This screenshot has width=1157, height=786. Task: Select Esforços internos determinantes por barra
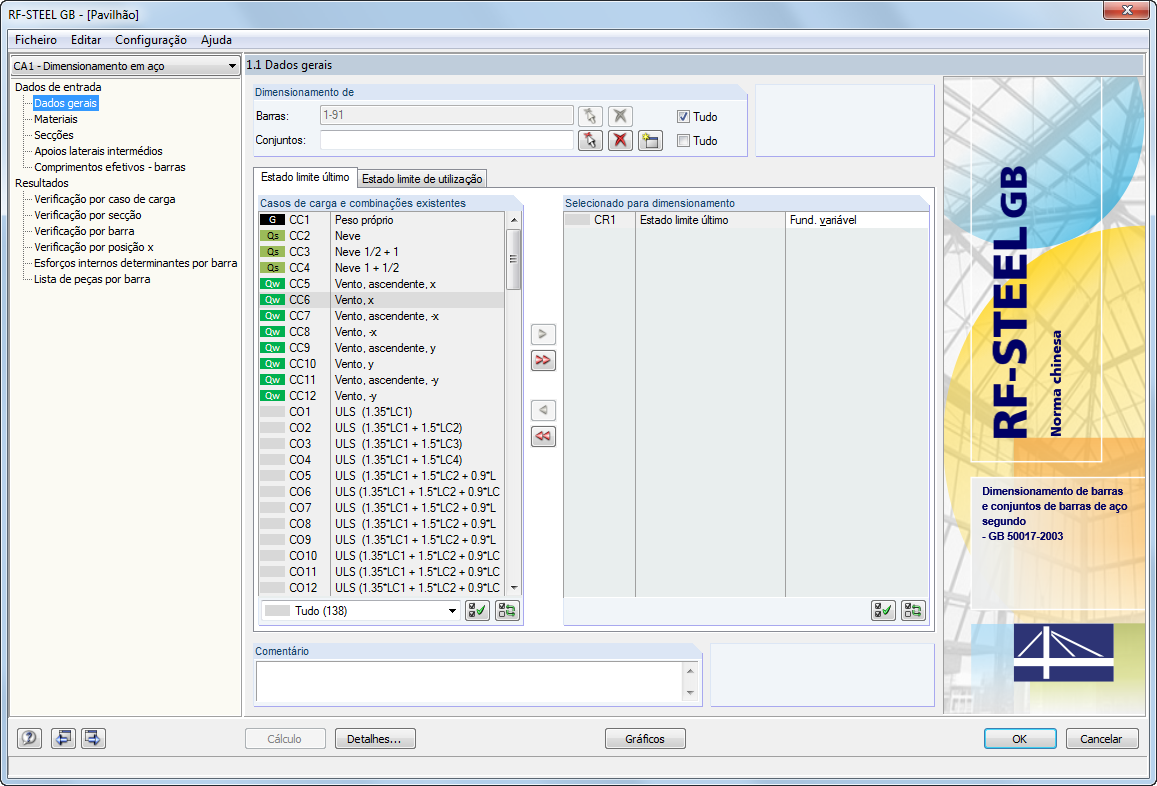[136, 263]
